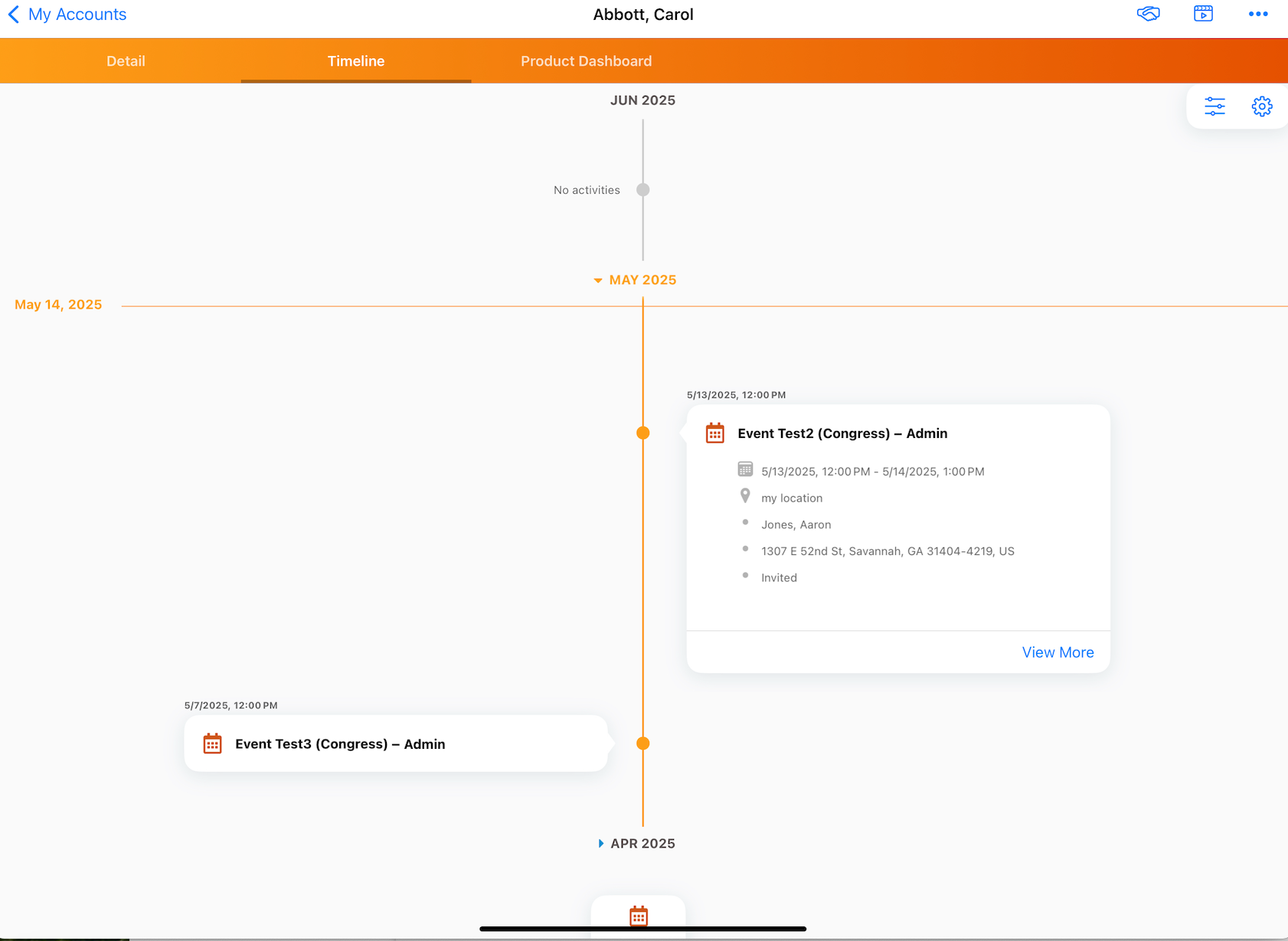
Task: Click the 5/7/2025 timeline marker dot
Action: pos(643,743)
